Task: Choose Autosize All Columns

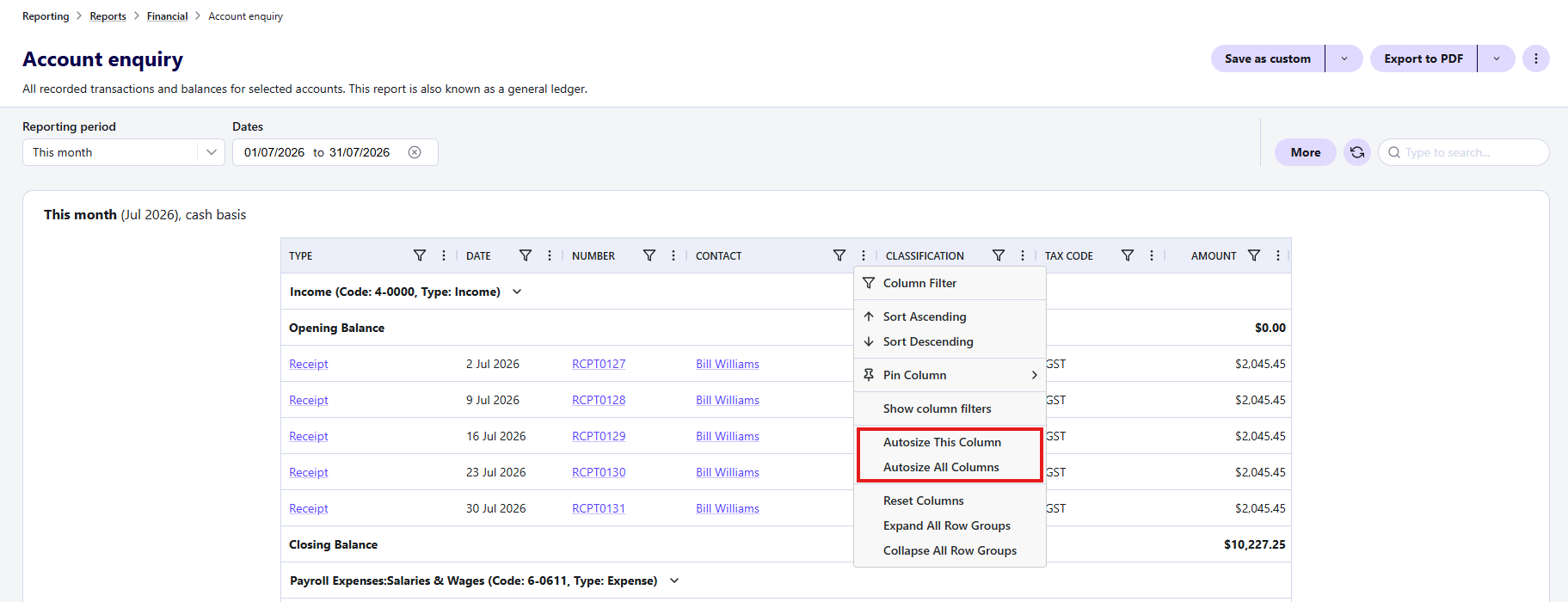Action: 950,467
